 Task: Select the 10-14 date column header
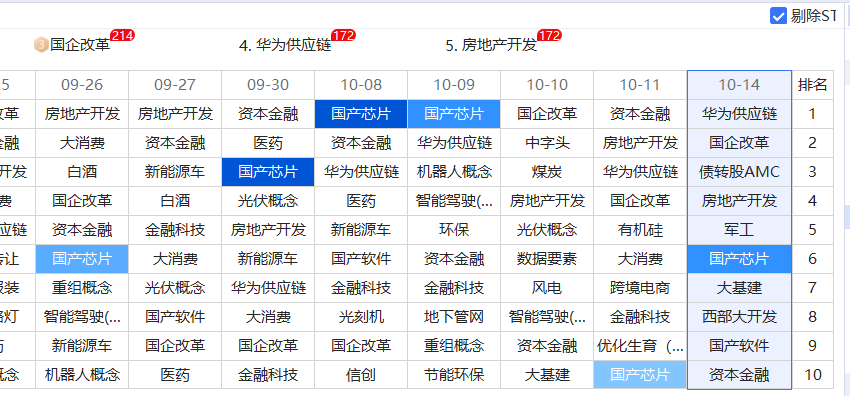point(739,85)
